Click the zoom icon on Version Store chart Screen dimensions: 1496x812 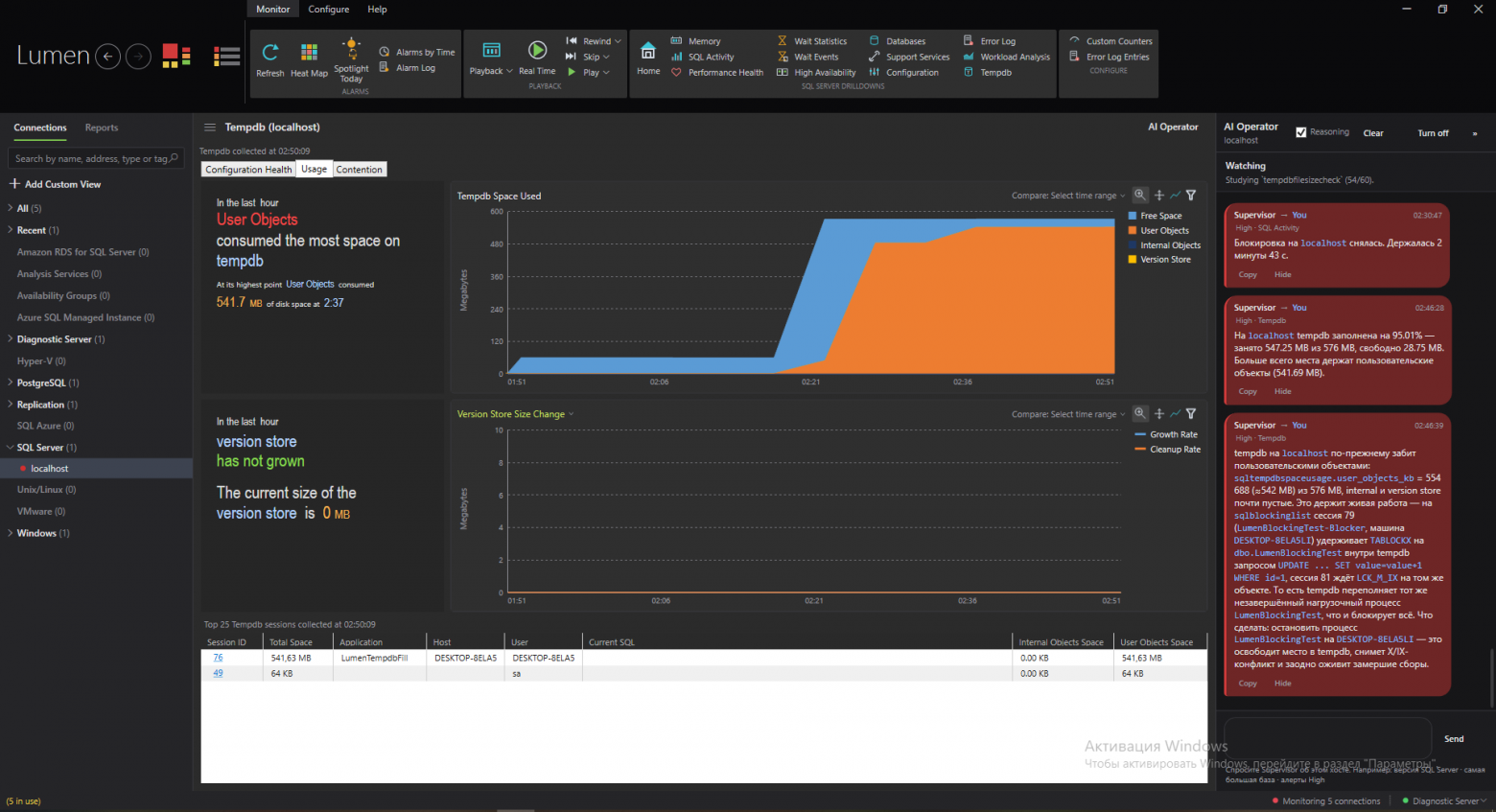[x=1140, y=414]
